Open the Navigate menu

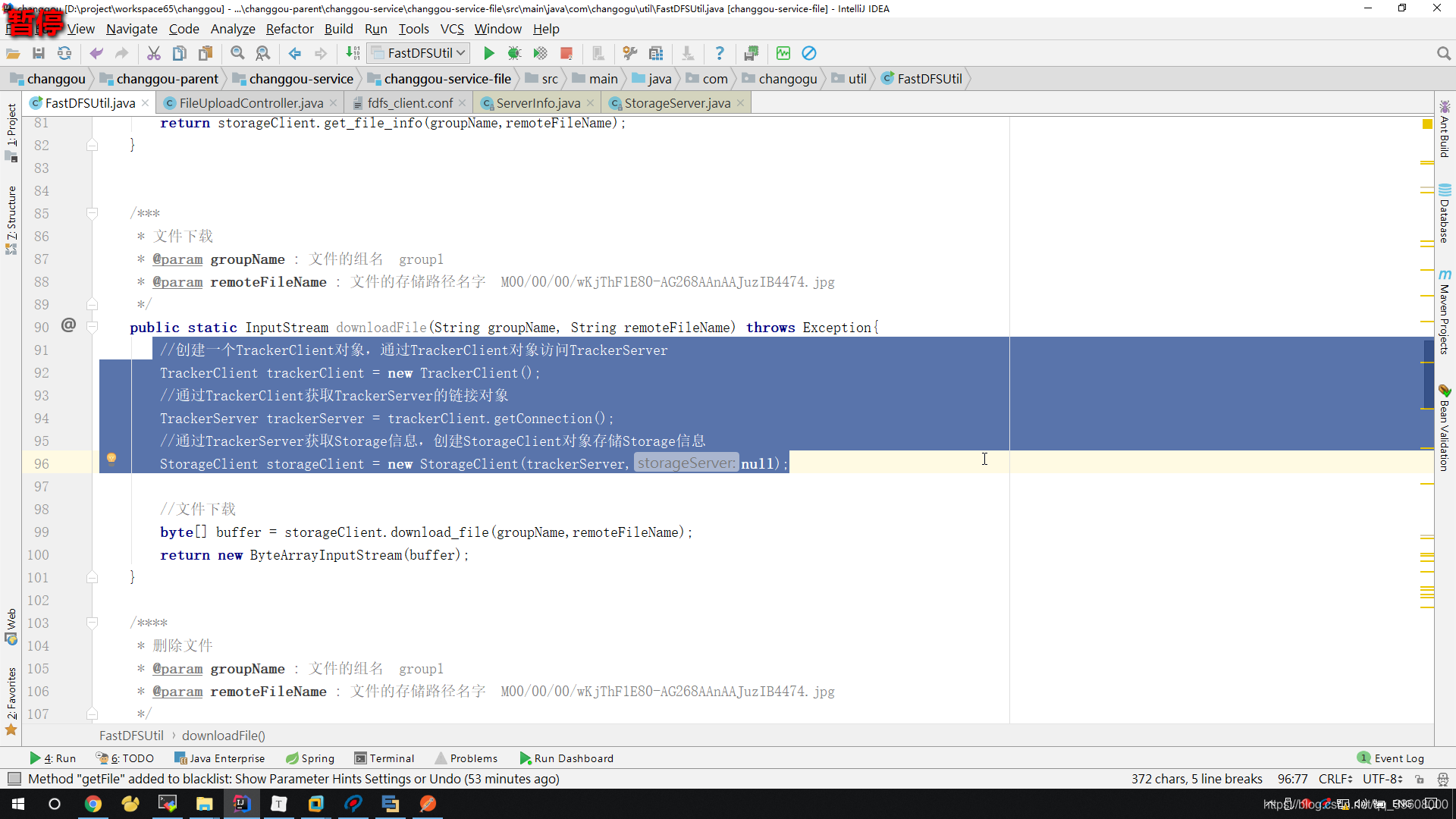coord(132,29)
